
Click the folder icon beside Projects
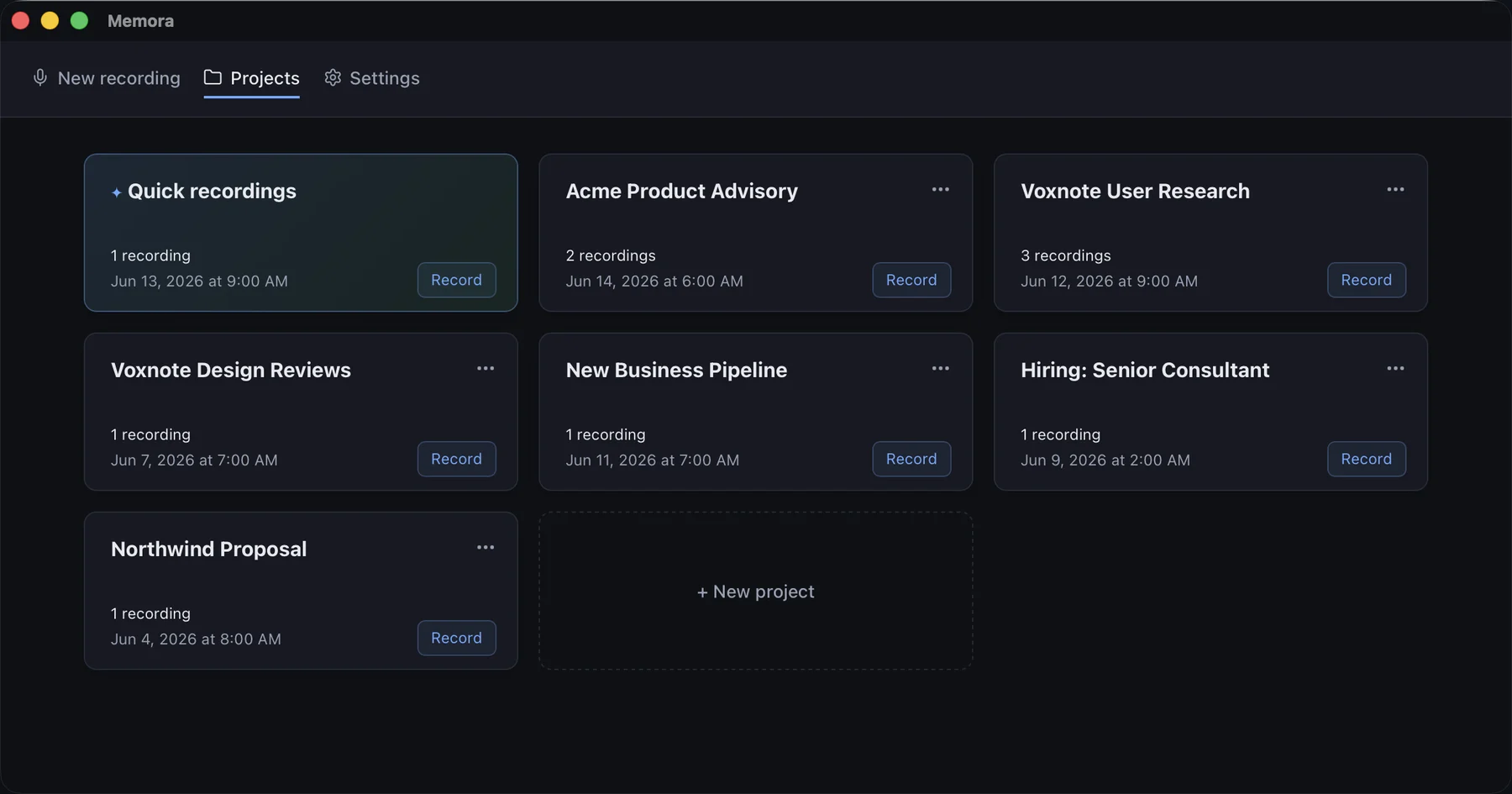(213, 77)
